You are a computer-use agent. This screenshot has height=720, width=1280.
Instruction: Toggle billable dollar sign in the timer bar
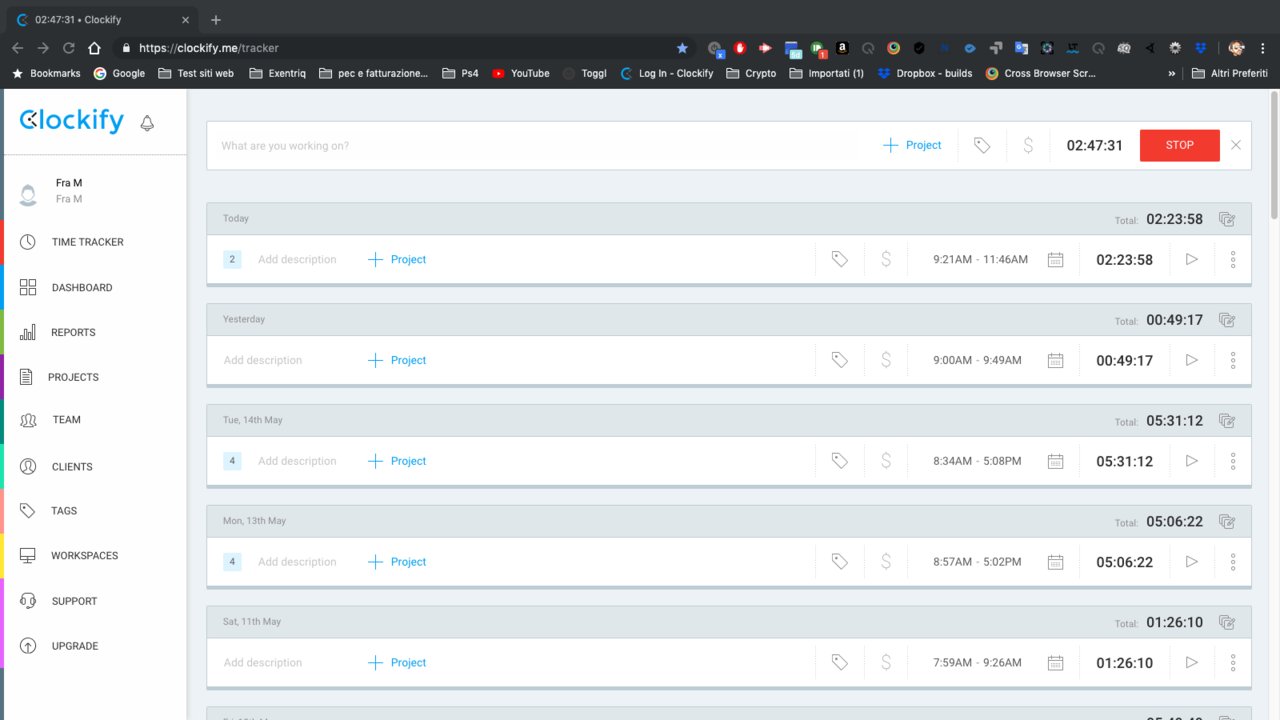(x=1028, y=145)
